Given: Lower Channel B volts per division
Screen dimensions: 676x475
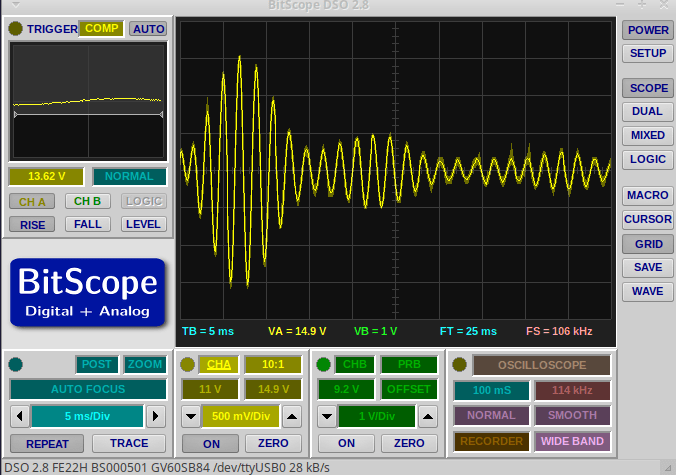Looking at the screenshot, I should coord(327,417).
